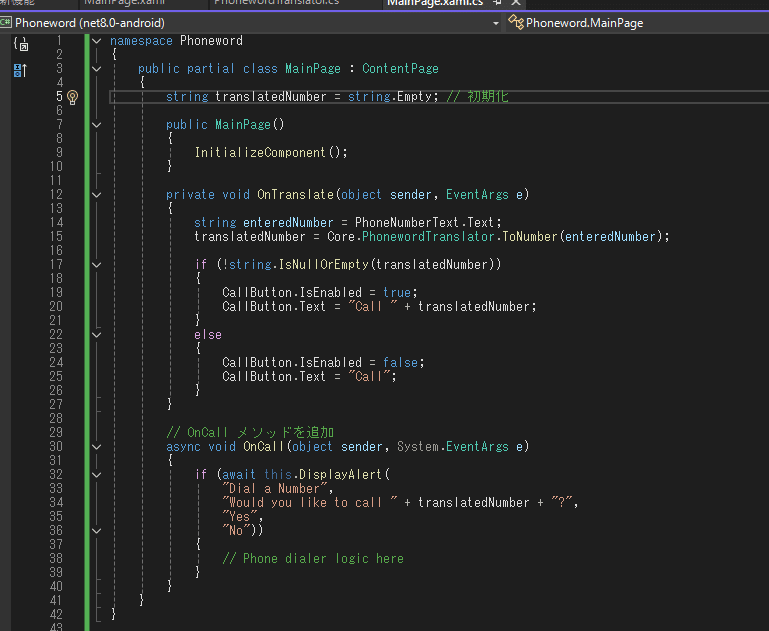Click 'DisplayAlert' on line 32

340,475
